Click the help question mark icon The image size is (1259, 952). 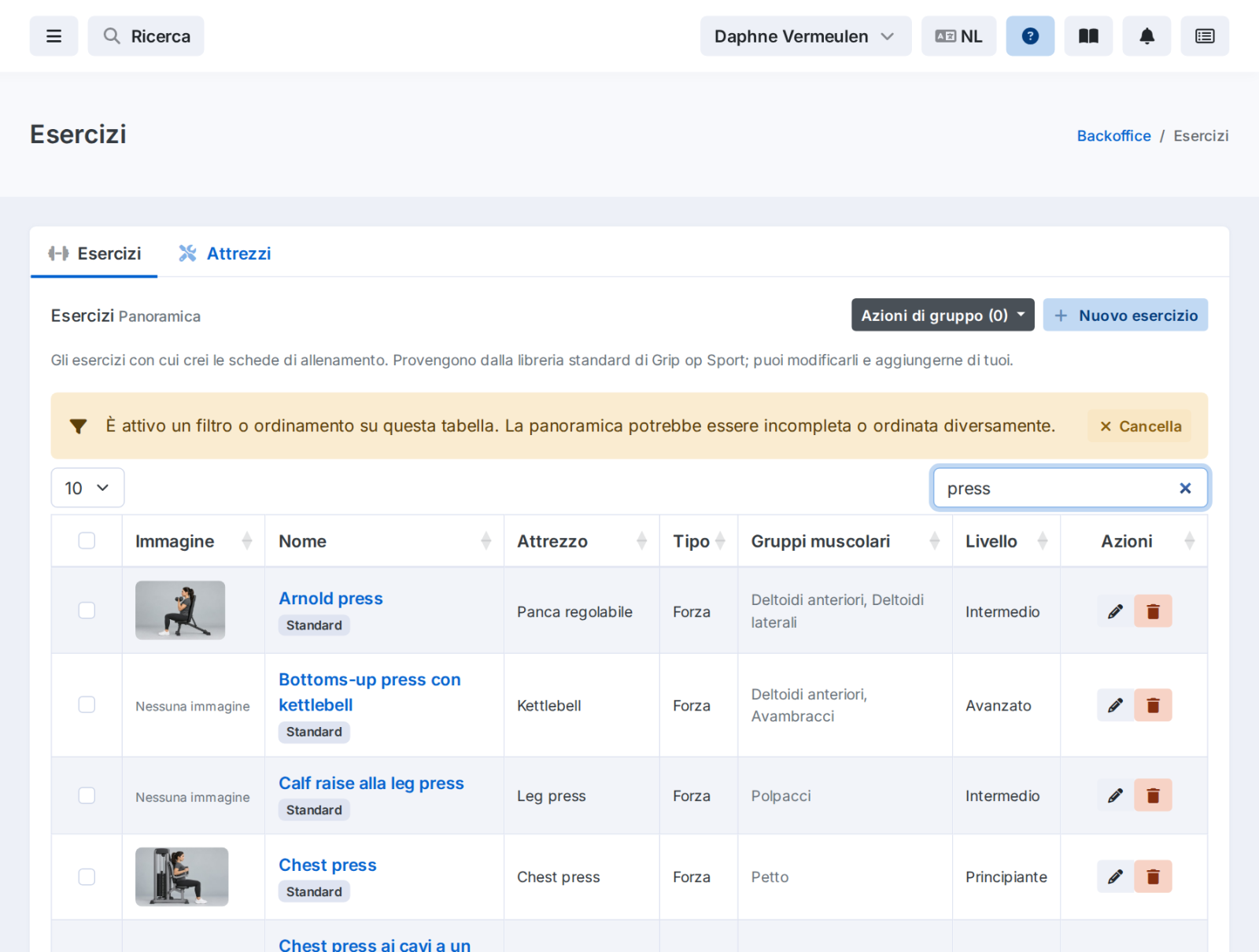click(x=1030, y=36)
